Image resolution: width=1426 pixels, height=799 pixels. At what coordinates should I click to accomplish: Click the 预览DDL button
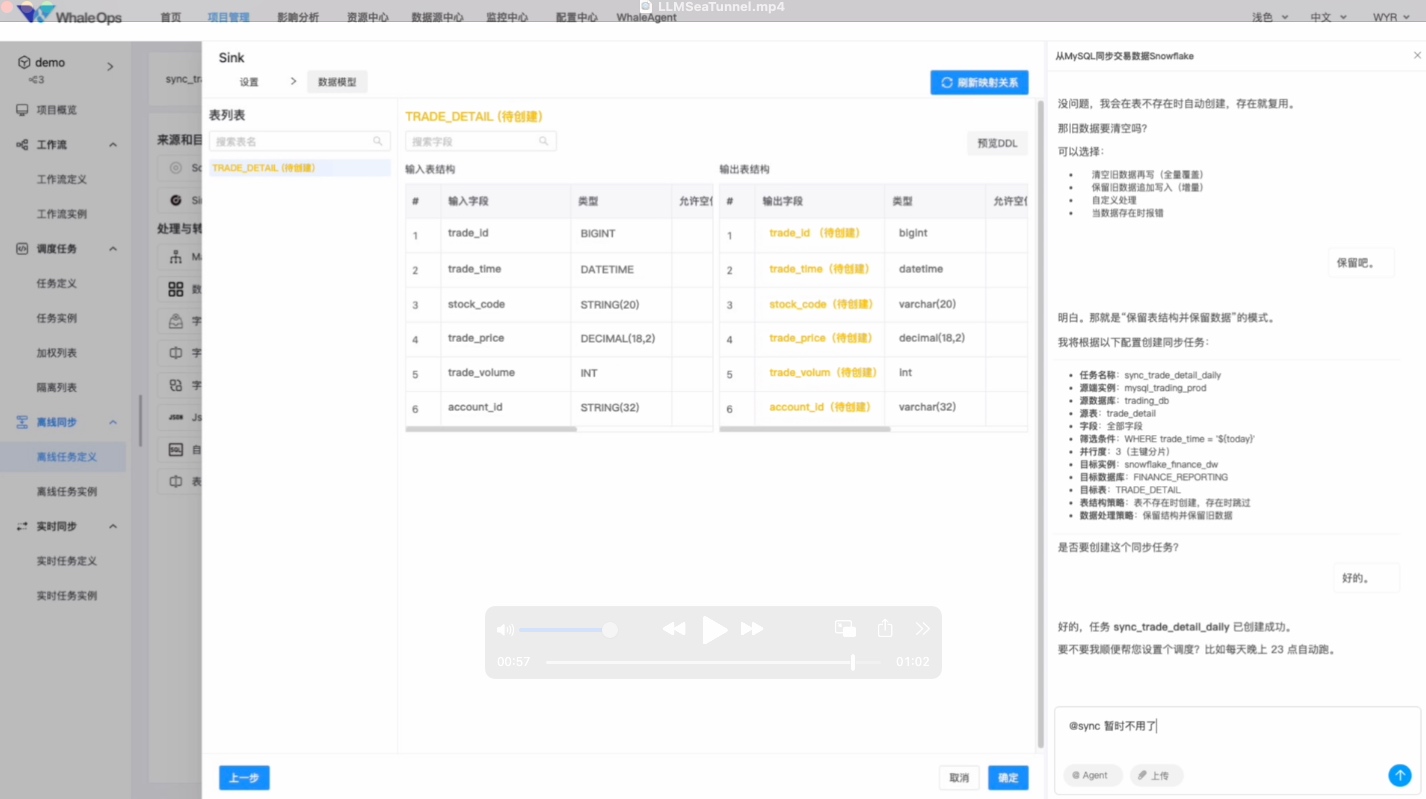pos(997,143)
